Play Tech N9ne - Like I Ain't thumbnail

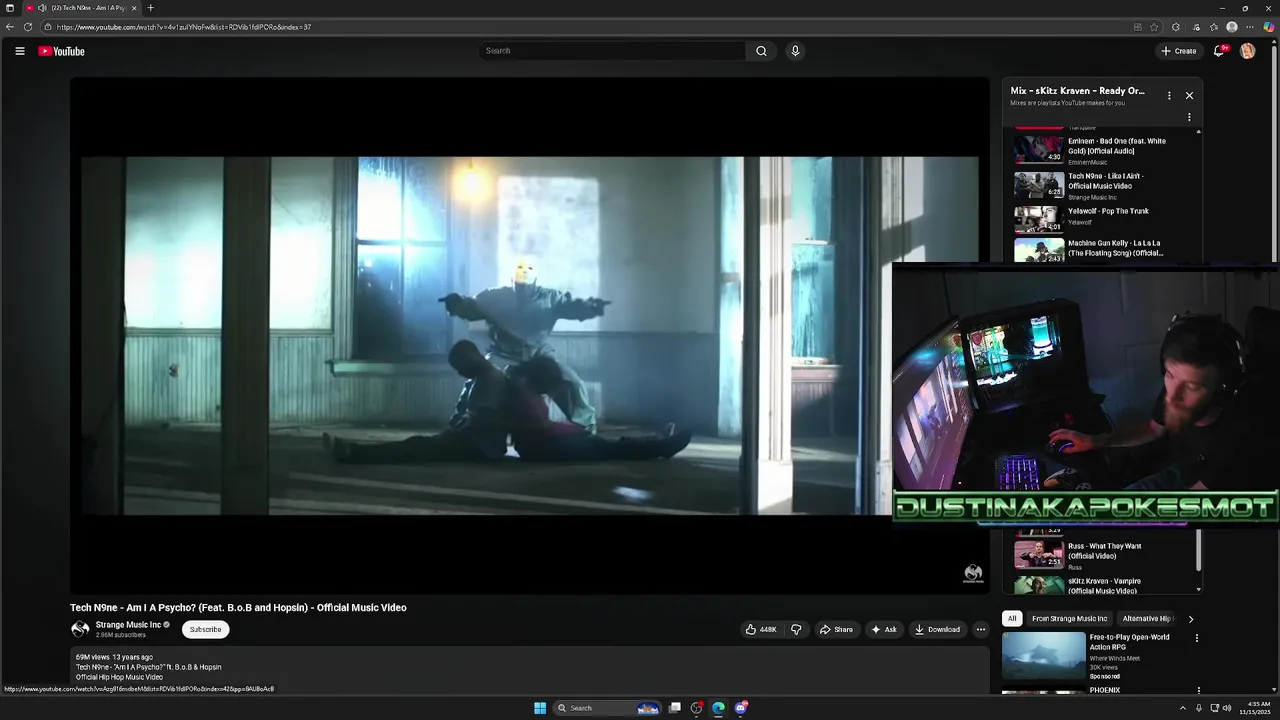click(1039, 185)
